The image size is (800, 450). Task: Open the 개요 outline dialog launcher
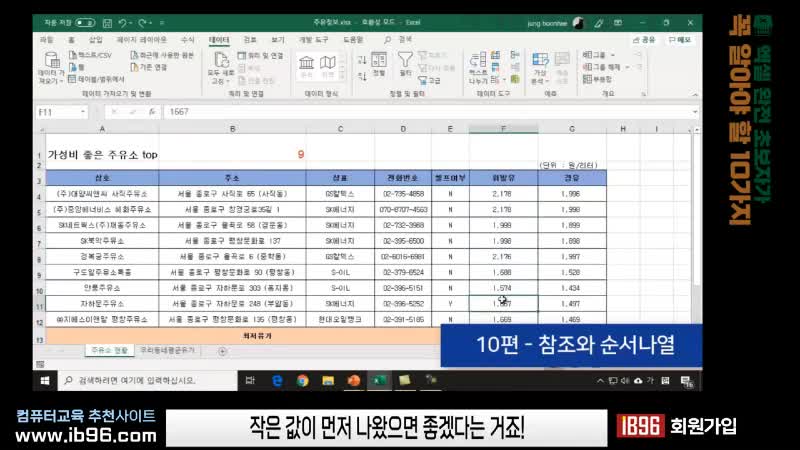tap(643, 94)
